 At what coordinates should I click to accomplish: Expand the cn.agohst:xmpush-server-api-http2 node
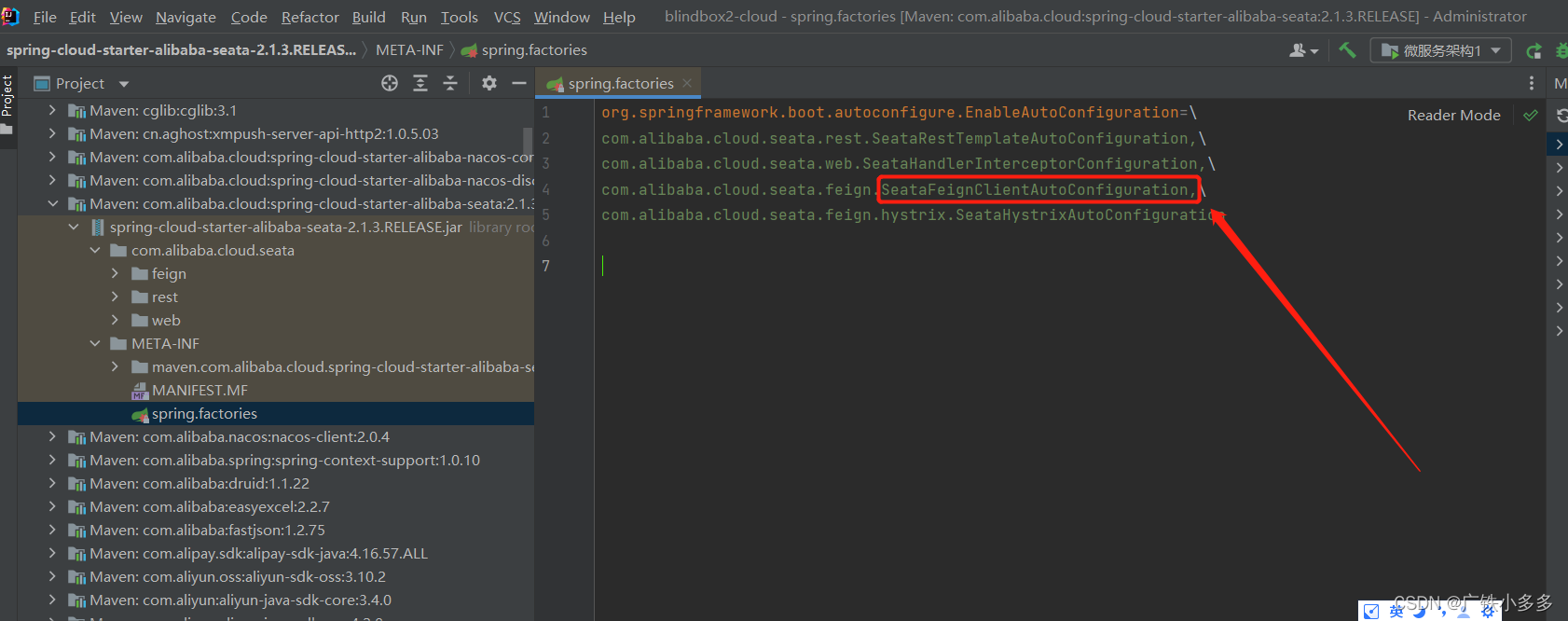click(x=53, y=134)
